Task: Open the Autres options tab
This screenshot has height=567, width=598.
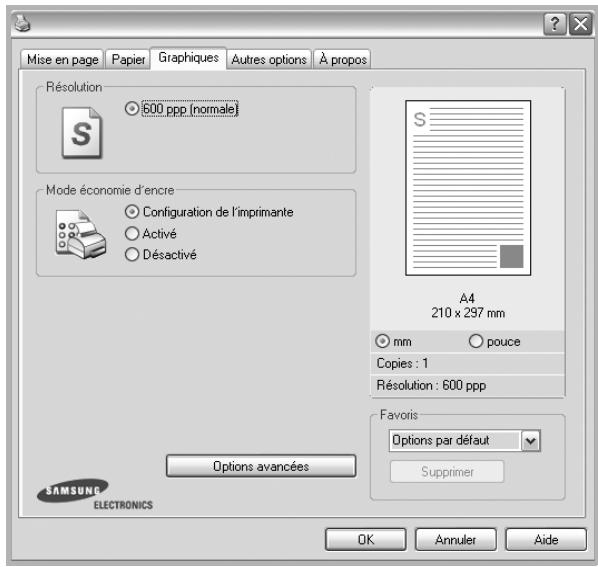Action: coord(269,59)
